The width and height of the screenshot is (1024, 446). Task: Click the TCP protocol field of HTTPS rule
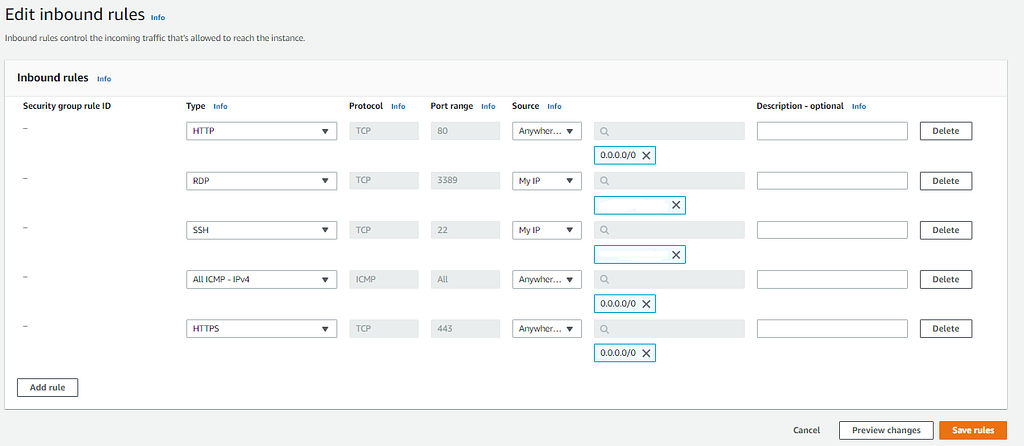tap(384, 328)
